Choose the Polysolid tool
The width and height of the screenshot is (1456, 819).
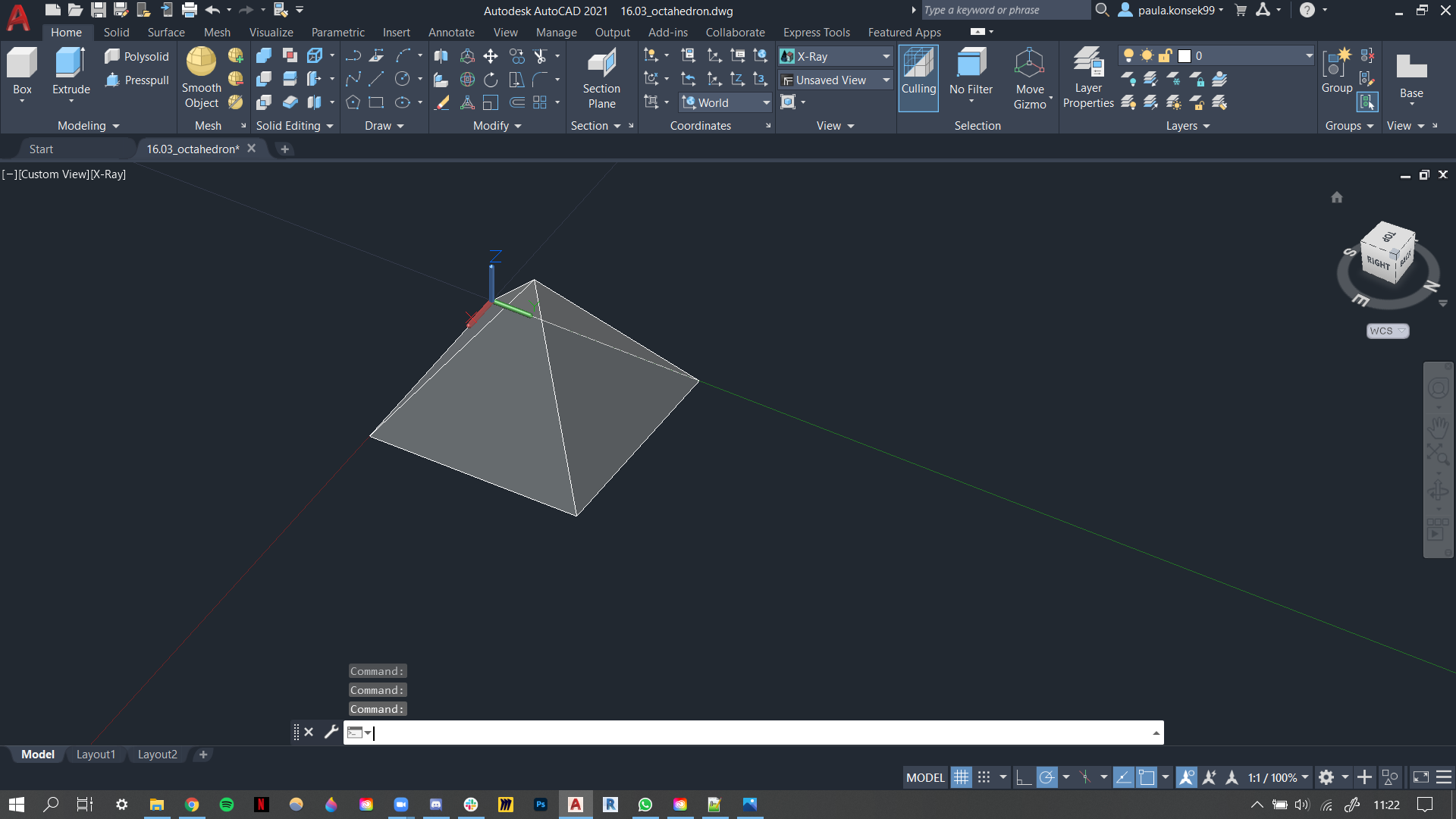(x=136, y=56)
